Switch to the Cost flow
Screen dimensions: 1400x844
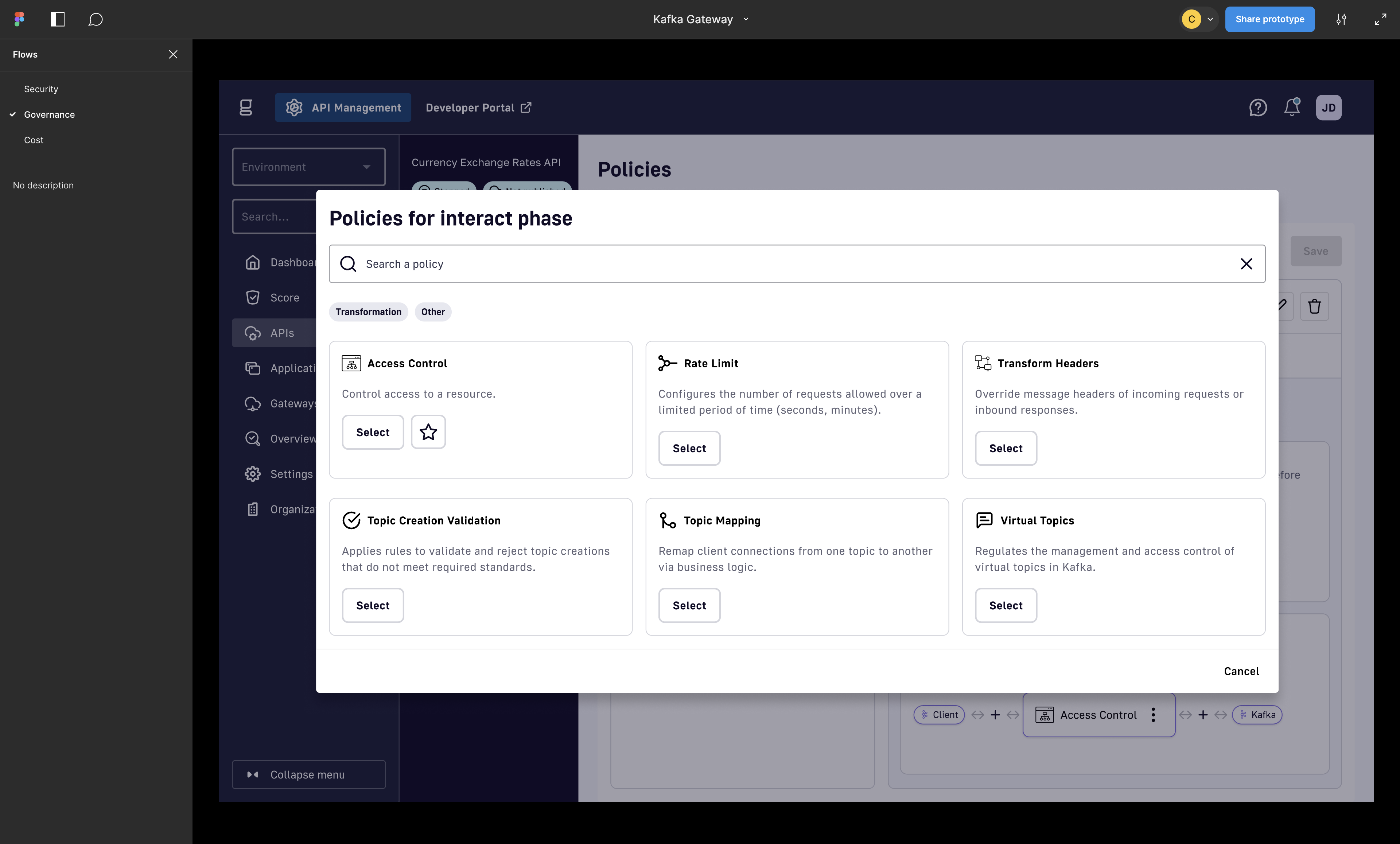[34, 140]
